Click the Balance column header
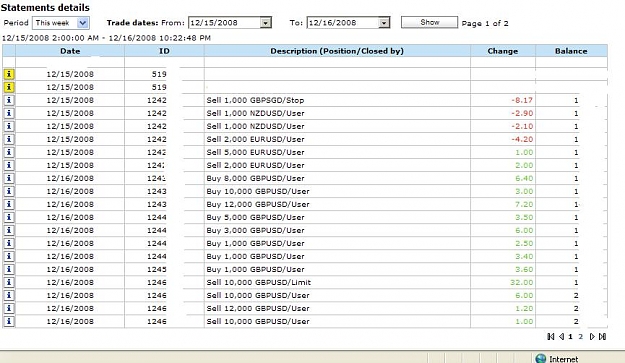 tap(571, 51)
